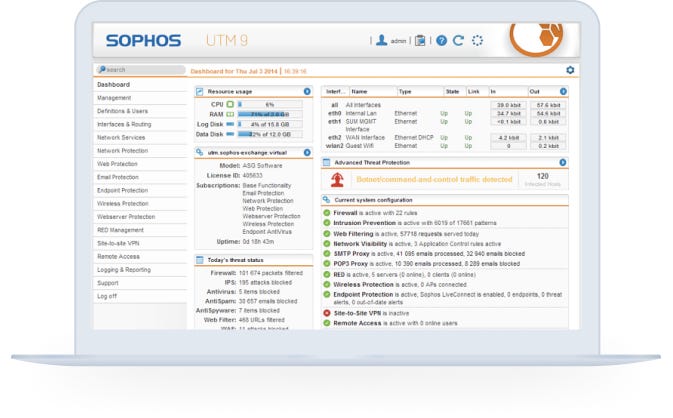Image resolution: width=673 pixels, height=418 pixels.
Task: Click the green CPU chip icon
Action: pos(230,104)
